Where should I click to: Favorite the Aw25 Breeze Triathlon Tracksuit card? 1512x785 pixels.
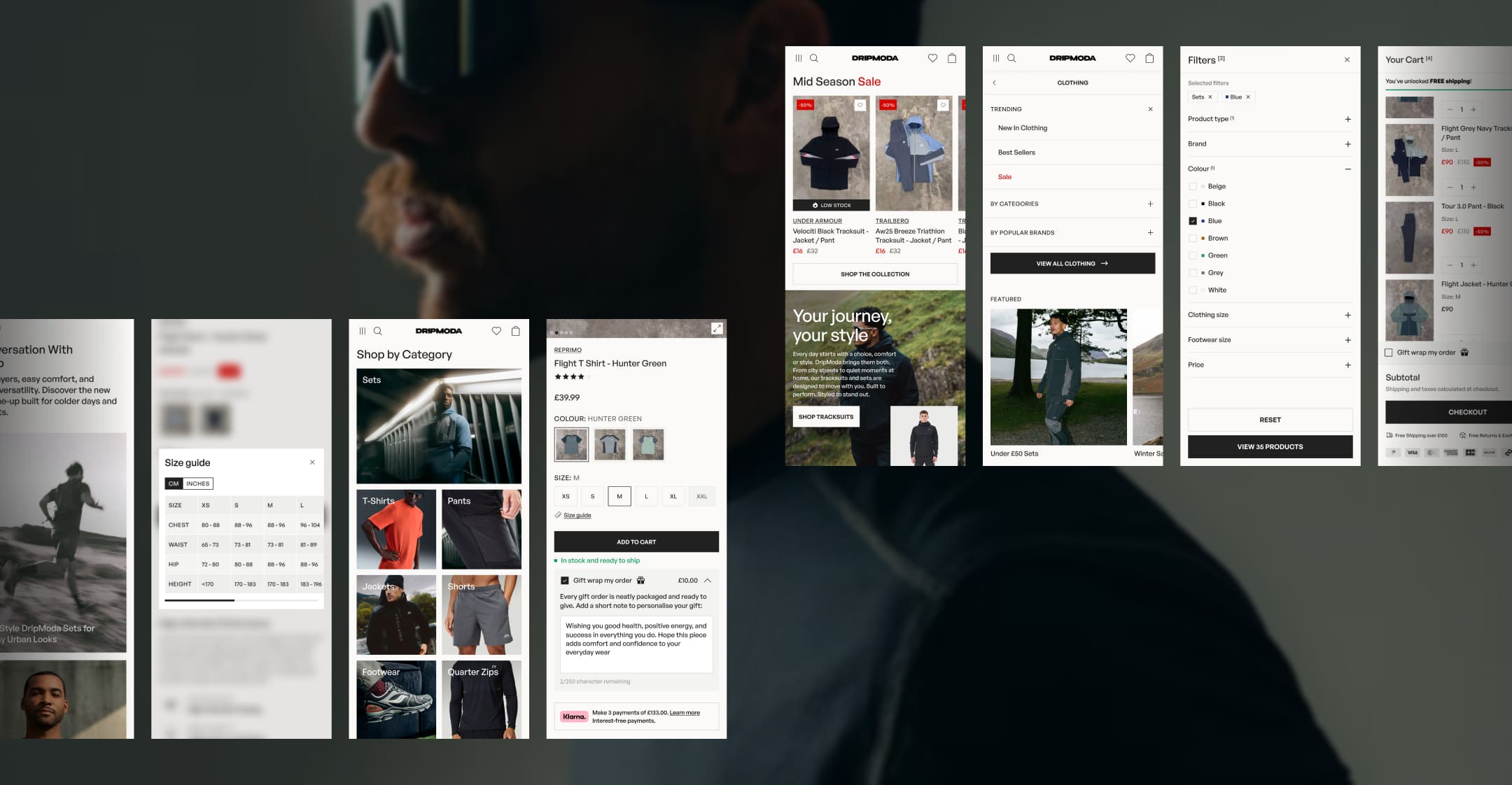tap(943, 105)
